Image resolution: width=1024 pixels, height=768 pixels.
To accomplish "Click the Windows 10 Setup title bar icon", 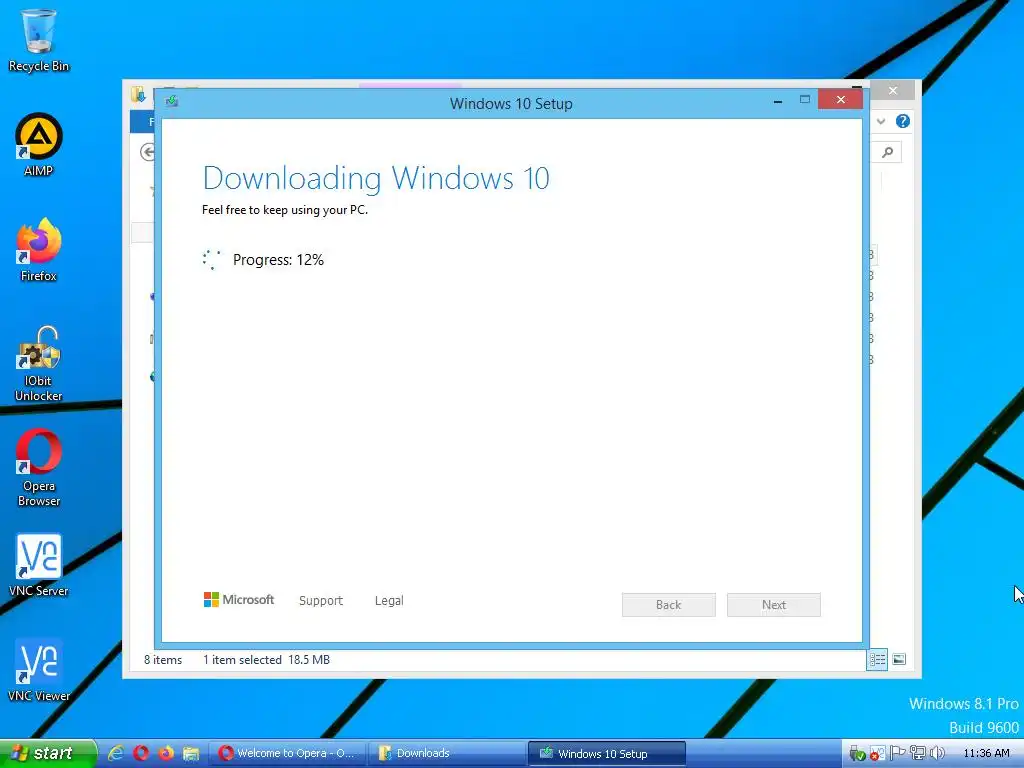I will pyautogui.click(x=172, y=101).
